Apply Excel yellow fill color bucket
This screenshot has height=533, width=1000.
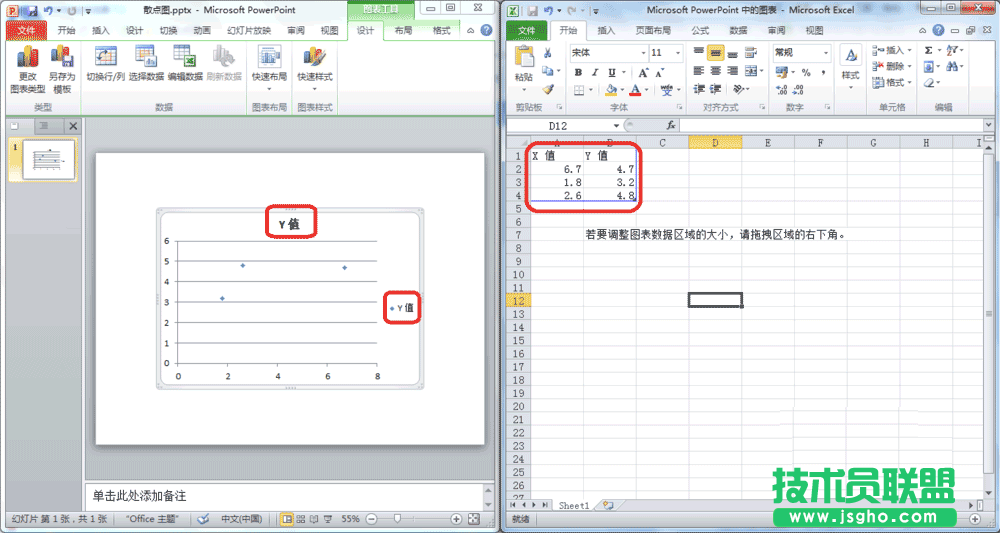(x=610, y=90)
